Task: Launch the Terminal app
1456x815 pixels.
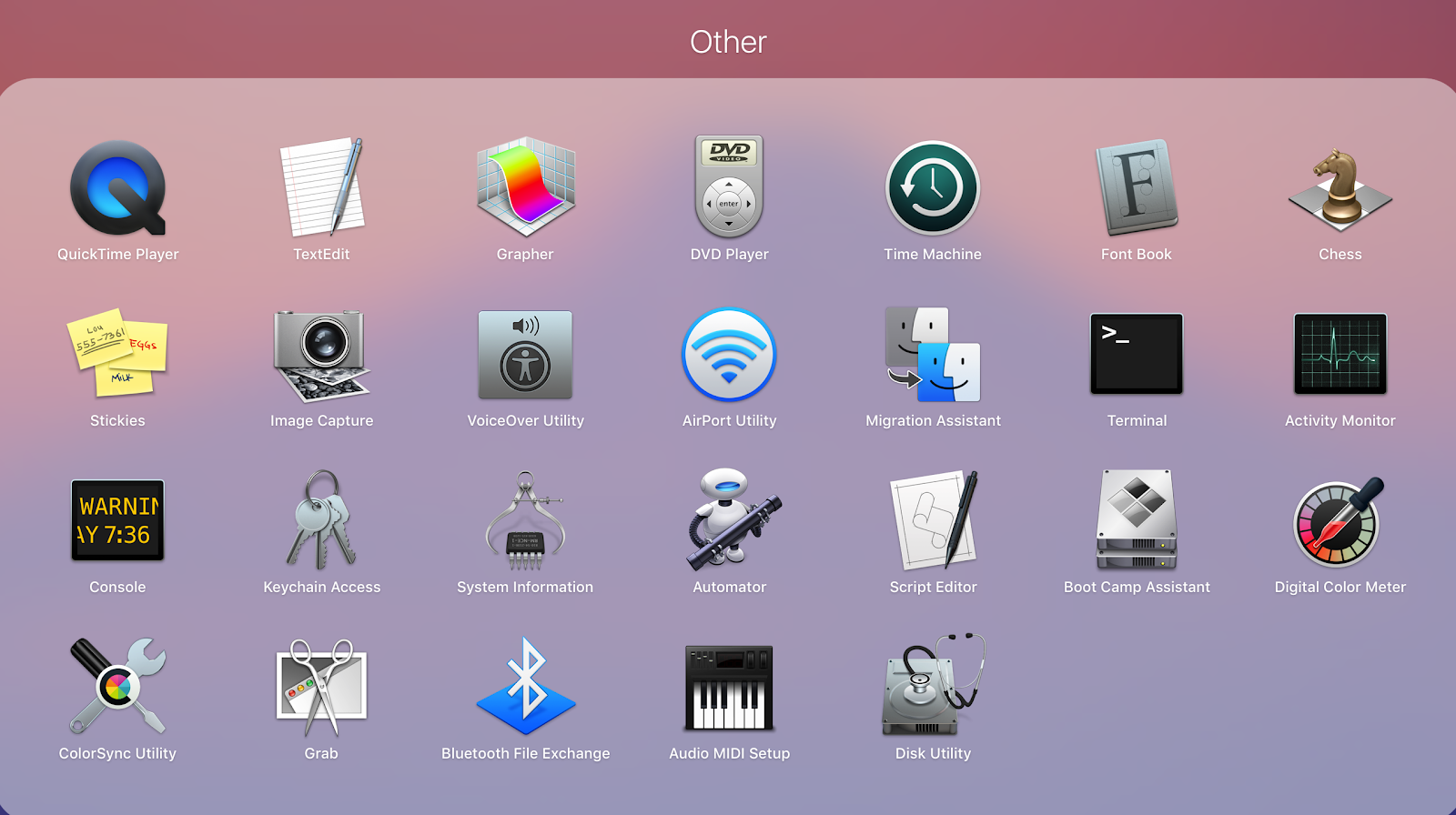Action: point(1137,354)
